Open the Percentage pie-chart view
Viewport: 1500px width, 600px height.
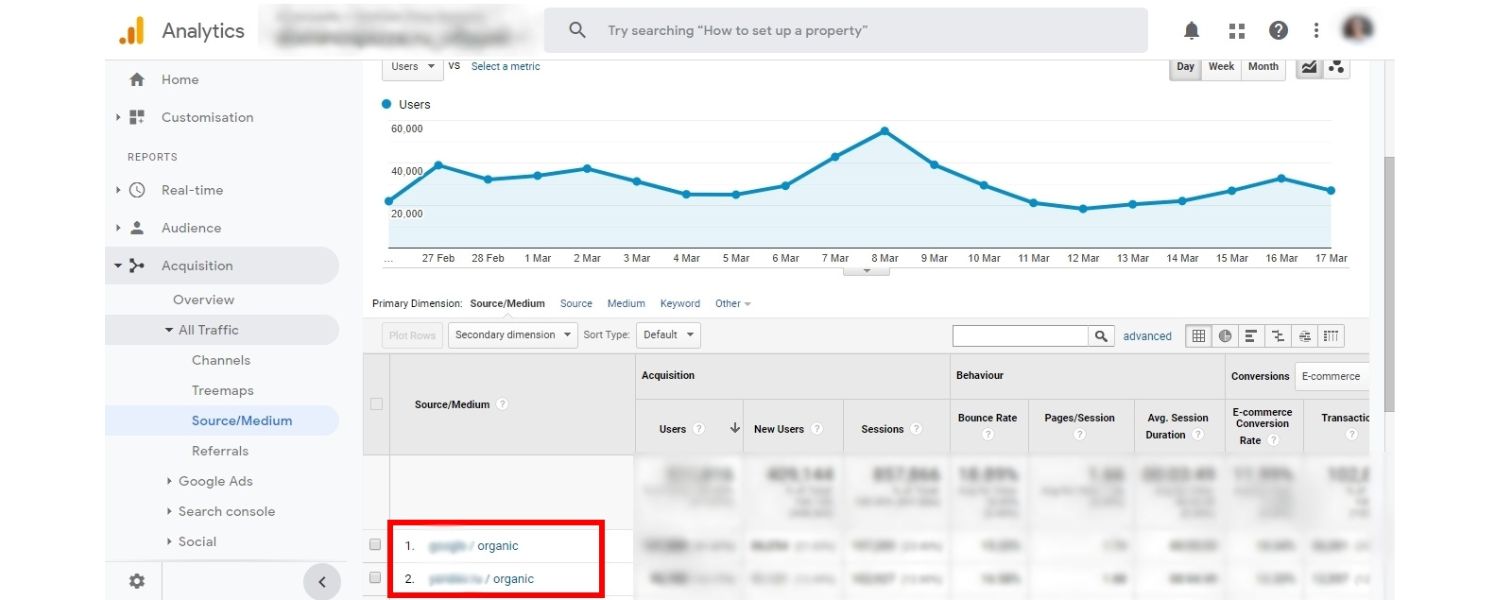click(1224, 336)
